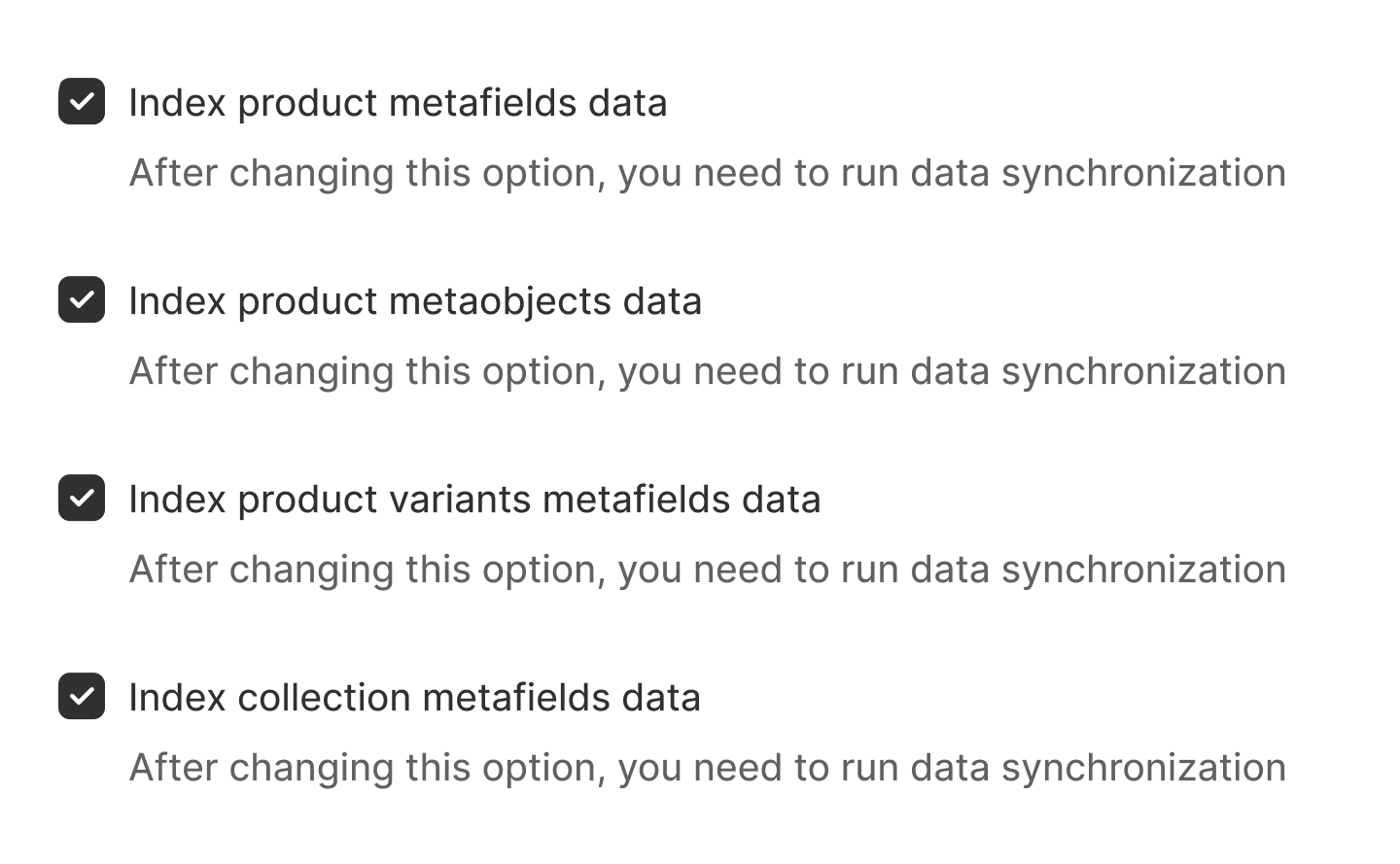Click the checkmark icon beside collection metafields
The width and height of the screenshot is (1400, 864).
[x=82, y=696]
